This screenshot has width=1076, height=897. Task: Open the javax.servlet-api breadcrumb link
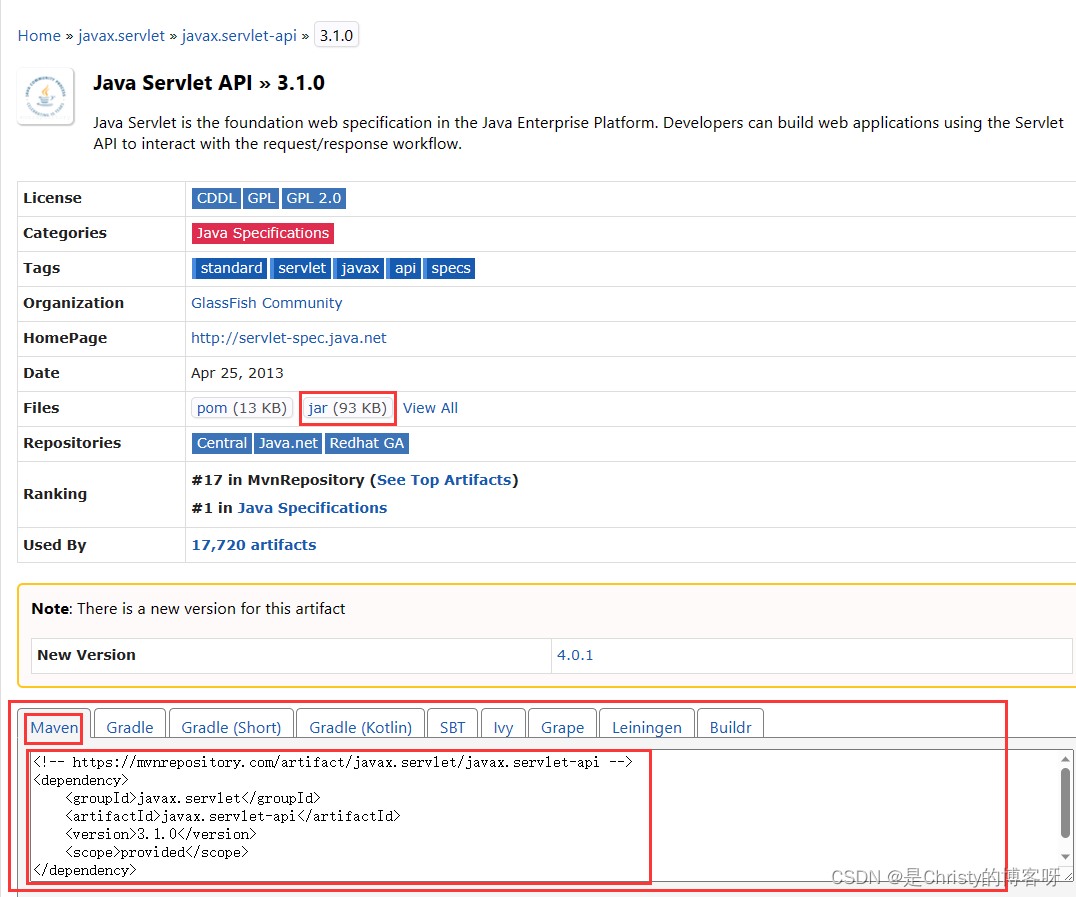pyautogui.click(x=239, y=35)
